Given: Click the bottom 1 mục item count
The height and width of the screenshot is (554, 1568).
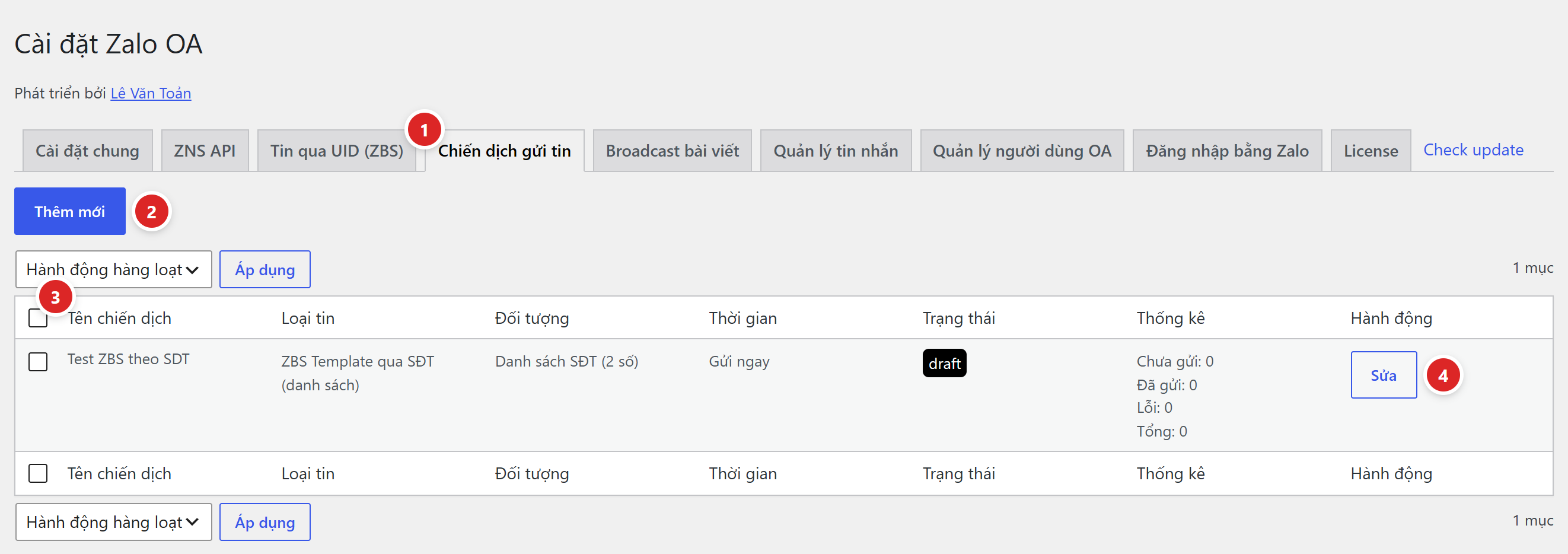Looking at the screenshot, I should point(1532,521).
